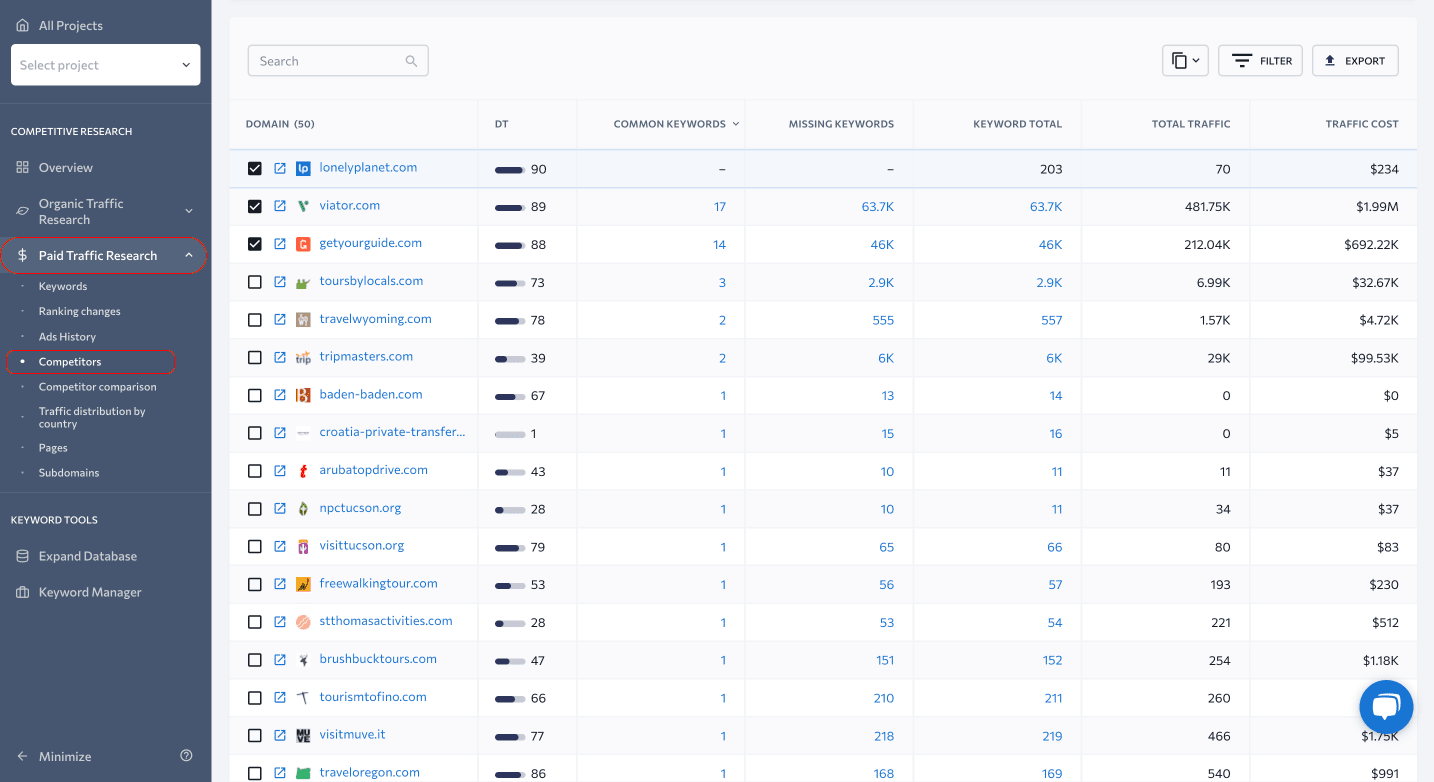This screenshot has height=782, width=1434.
Task: Click the Expand Database stack icon
Action: tap(23, 556)
